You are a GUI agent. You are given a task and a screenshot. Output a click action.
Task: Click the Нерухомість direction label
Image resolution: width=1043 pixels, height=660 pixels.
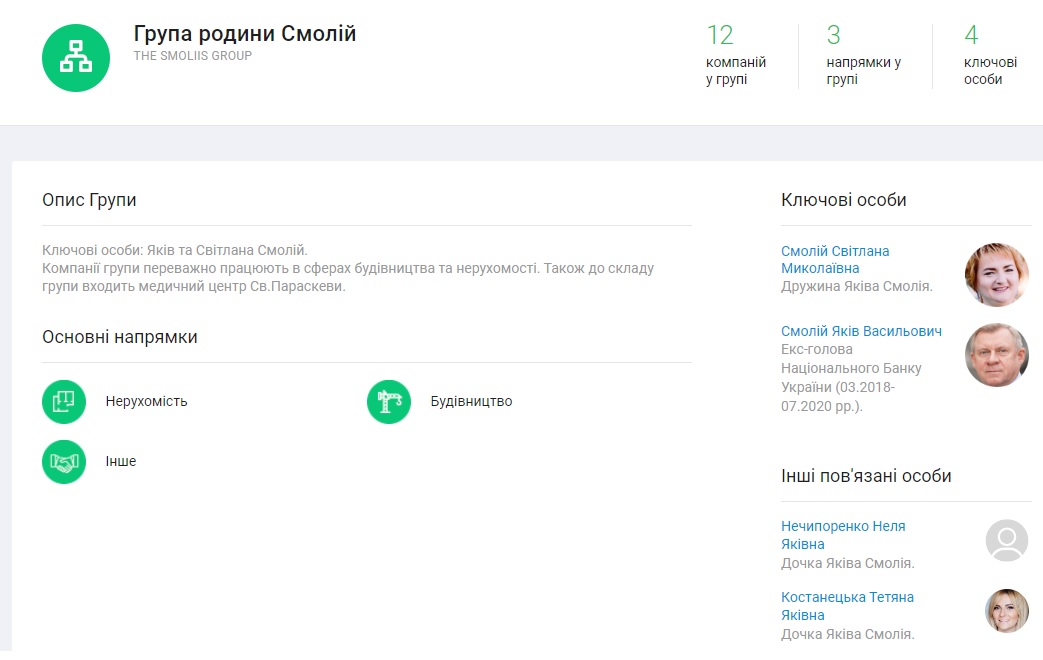[146, 402]
